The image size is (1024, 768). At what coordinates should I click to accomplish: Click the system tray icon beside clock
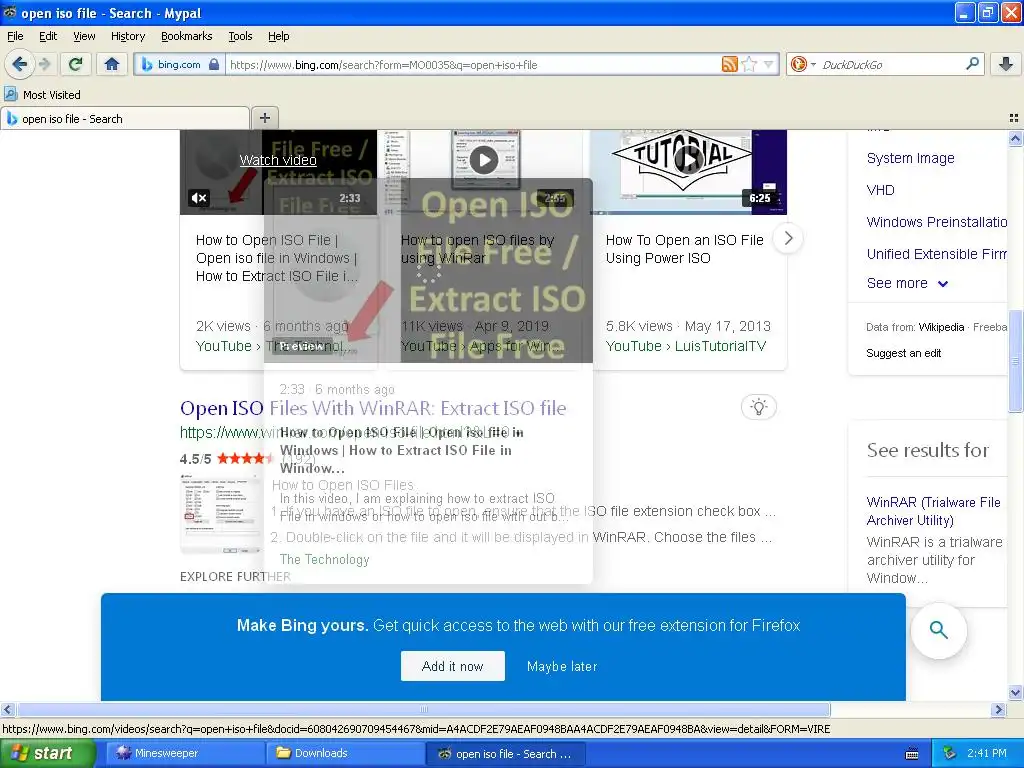[950, 753]
